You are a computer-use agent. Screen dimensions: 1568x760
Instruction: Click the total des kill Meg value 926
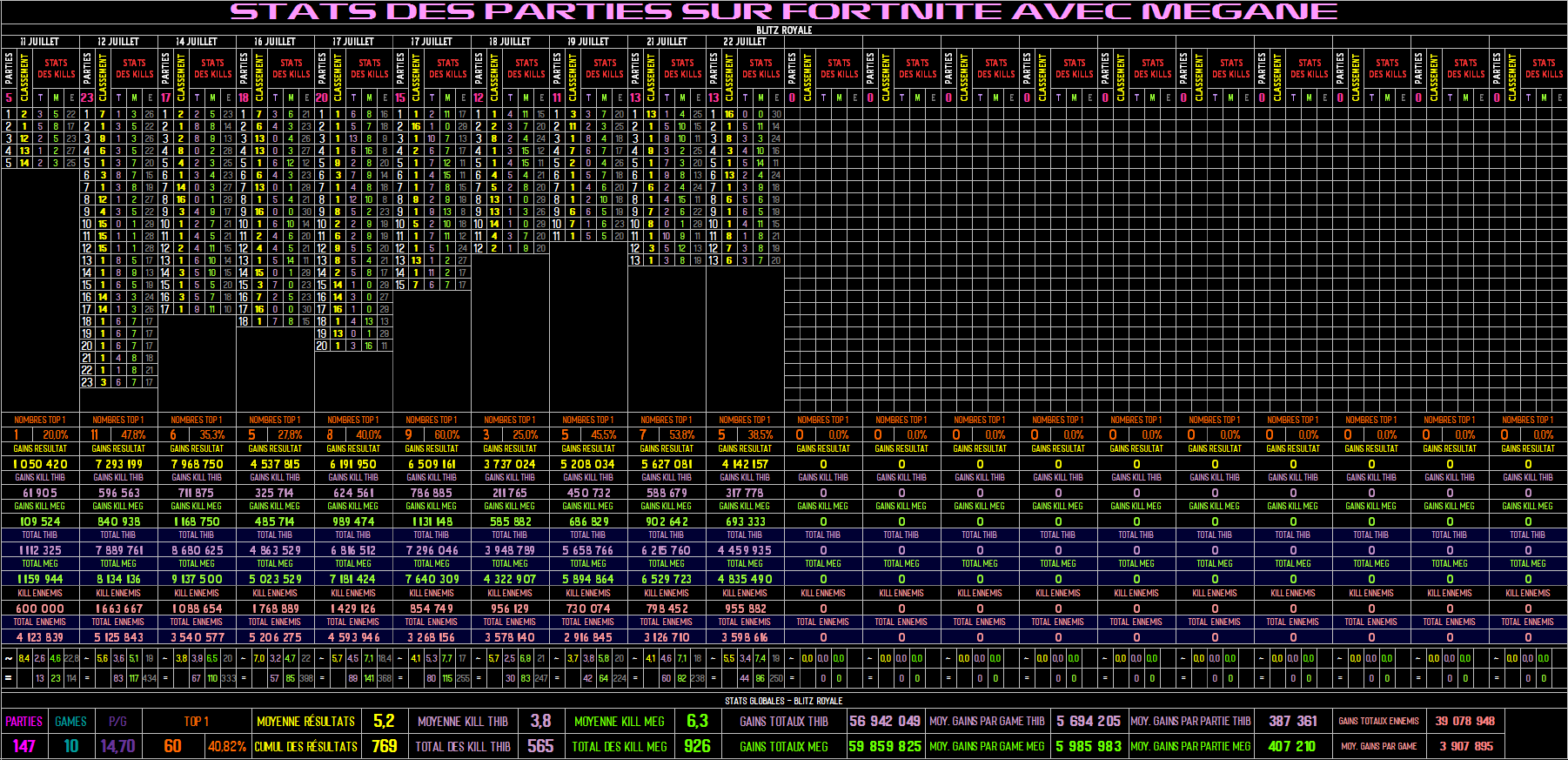697,746
